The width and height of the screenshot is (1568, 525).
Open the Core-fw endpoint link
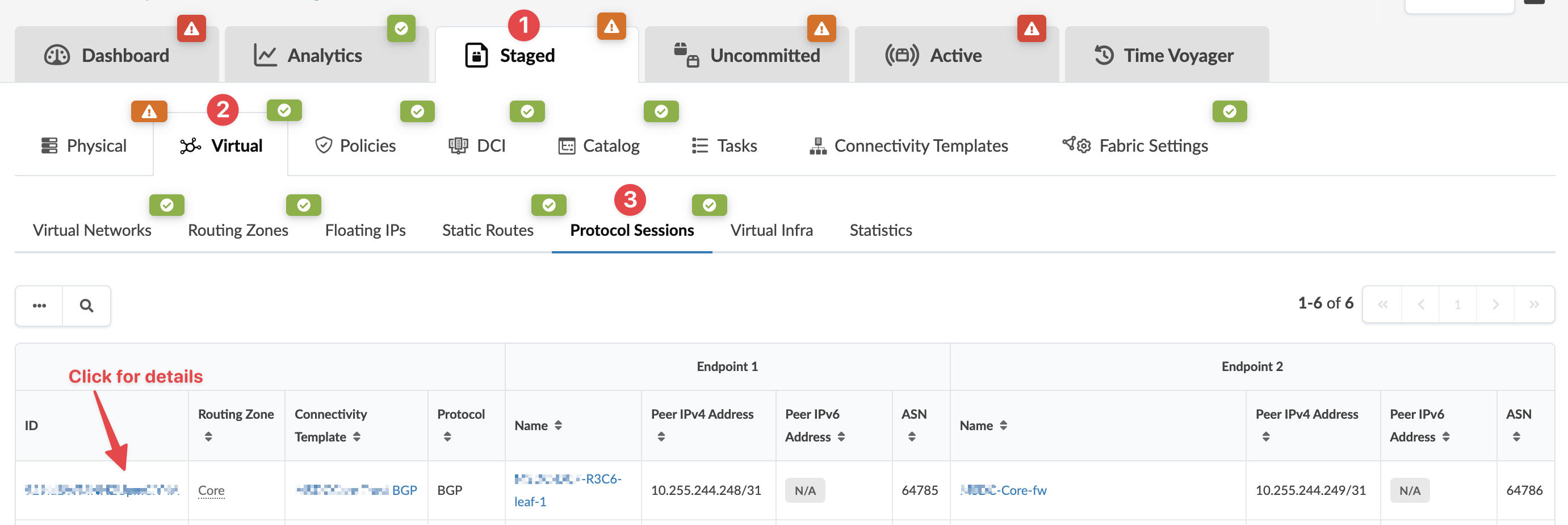click(x=1003, y=490)
